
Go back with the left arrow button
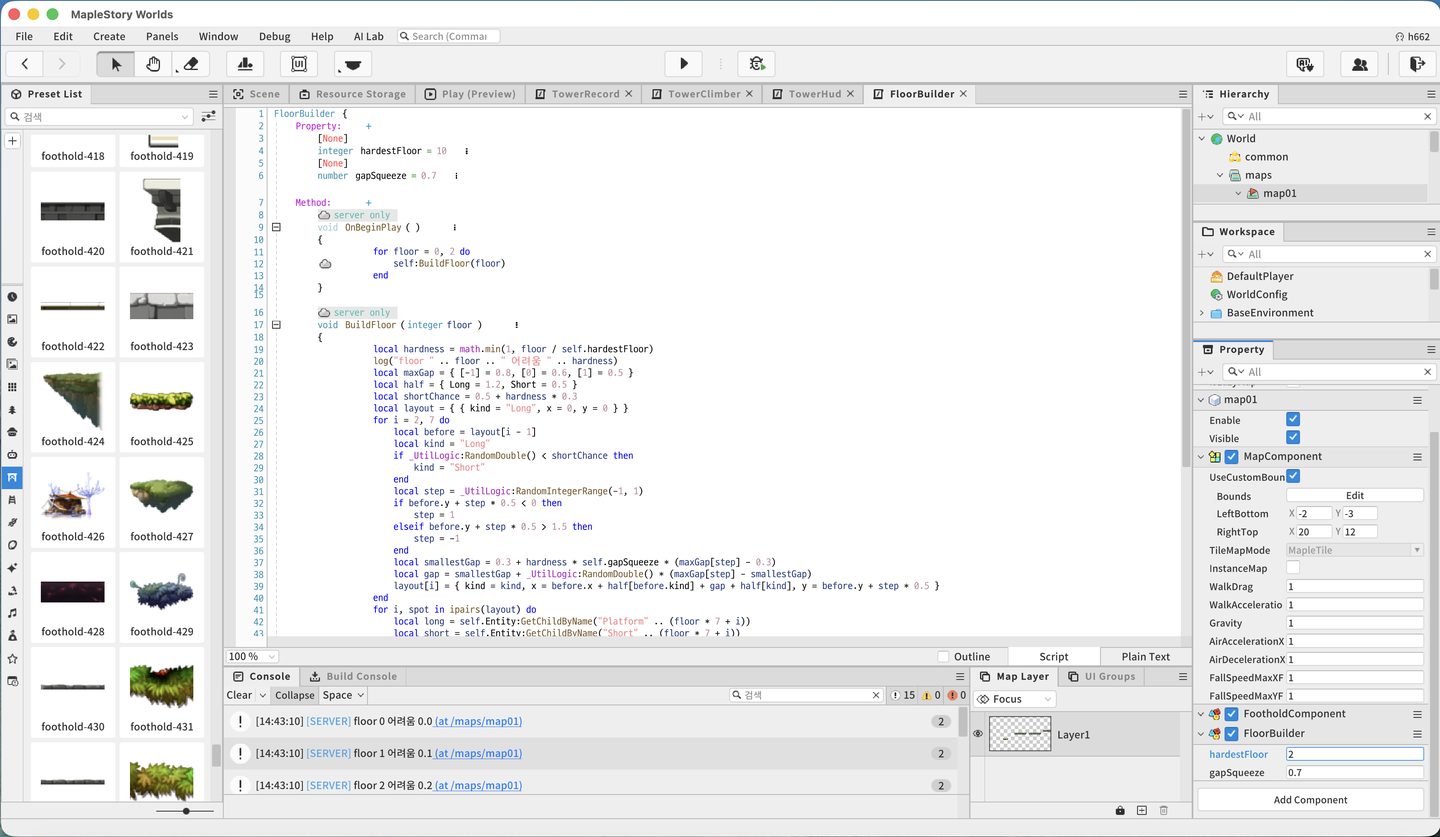[25, 64]
